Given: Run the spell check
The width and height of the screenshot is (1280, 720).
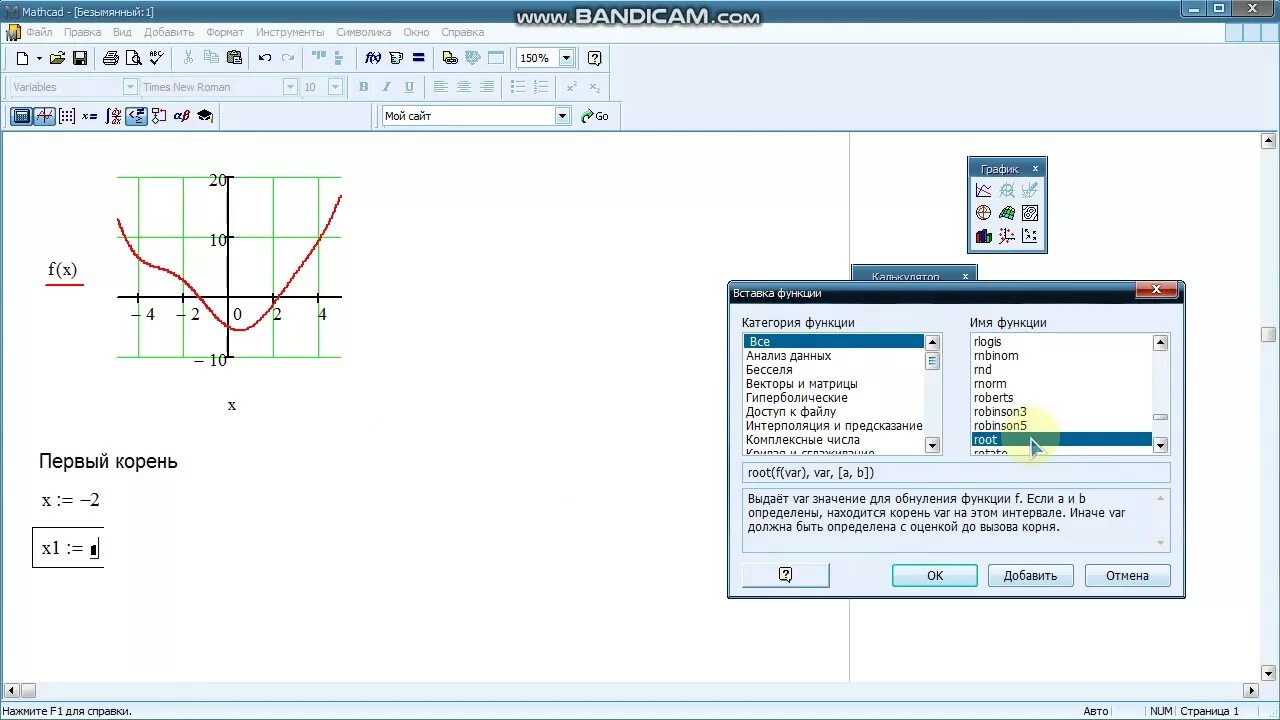Looking at the screenshot, I should 156,58.
